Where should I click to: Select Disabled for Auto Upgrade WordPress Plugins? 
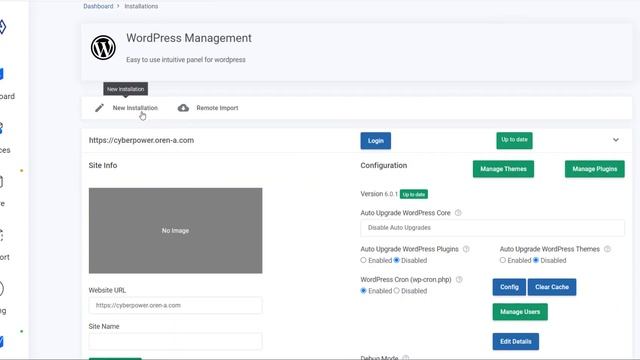(x=396, y=260)
